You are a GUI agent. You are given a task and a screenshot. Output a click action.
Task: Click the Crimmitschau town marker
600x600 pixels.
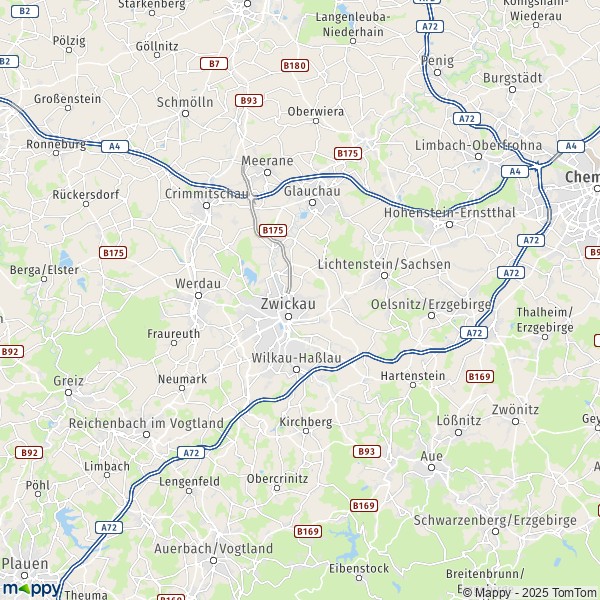[207, 205]
